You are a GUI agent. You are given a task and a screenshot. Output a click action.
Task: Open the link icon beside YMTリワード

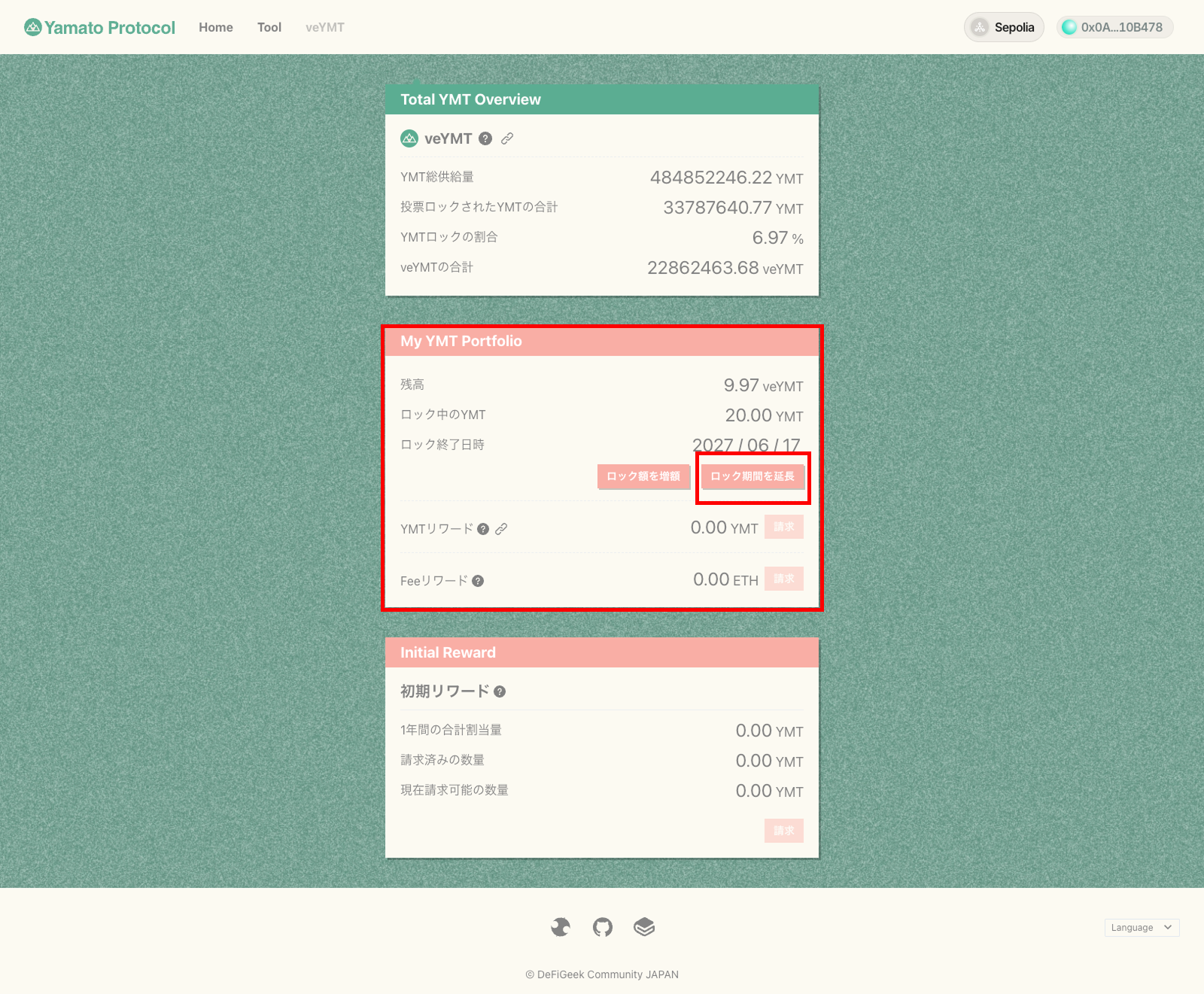coord(501,529)
